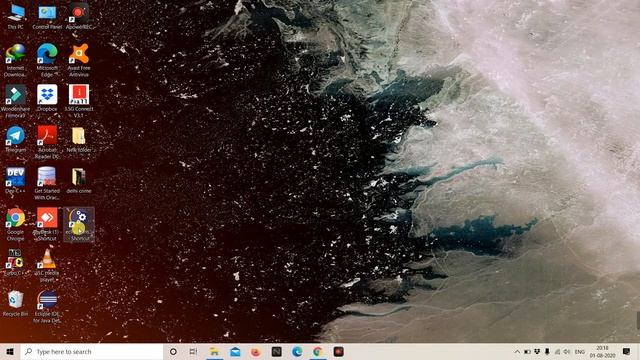Select the Avast Free Antivirus desktop icon
The height and width of the screenshot is (360, 640).
tap(79, 60)
